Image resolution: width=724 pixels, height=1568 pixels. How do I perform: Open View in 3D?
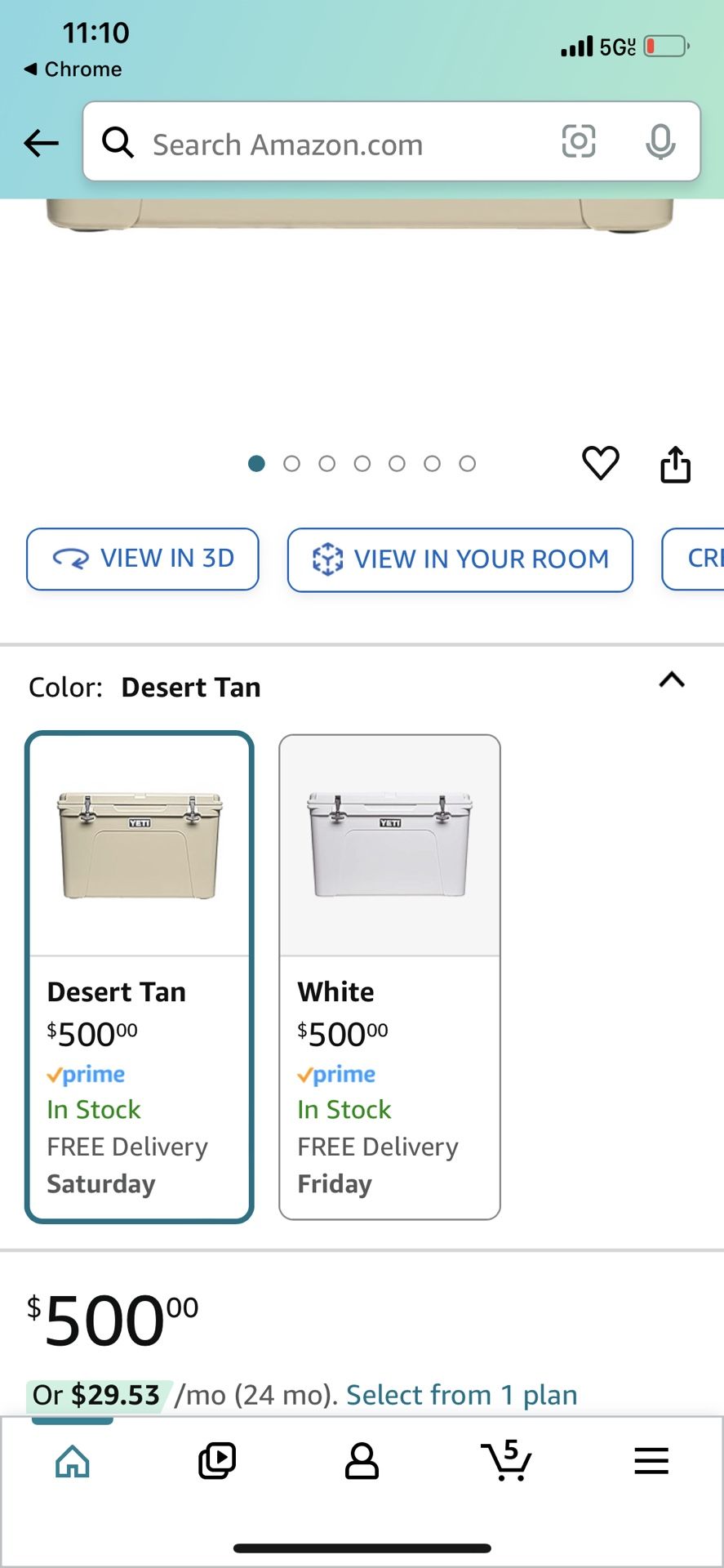coord(142,559)
